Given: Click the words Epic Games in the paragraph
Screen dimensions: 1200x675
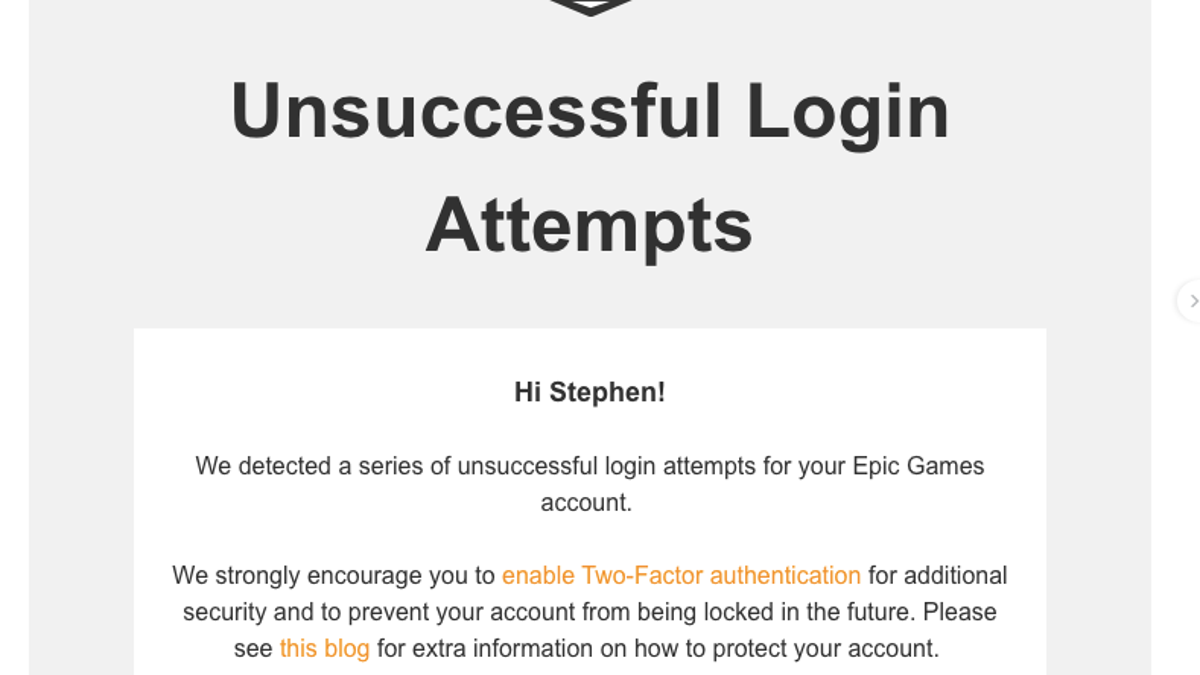Looking at the screenshot, I should [918, 466].
